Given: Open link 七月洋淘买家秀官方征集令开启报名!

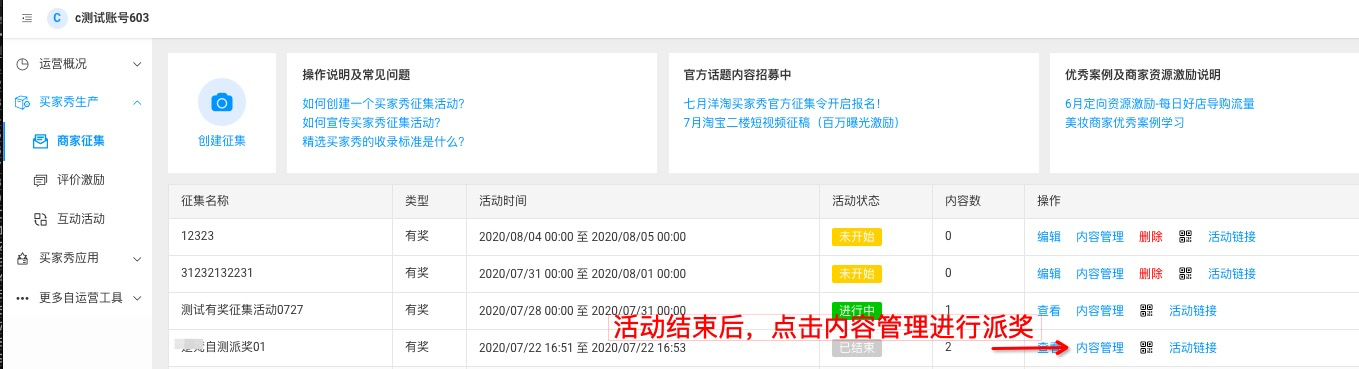Looking at the screenshot, I should [782, 103].
